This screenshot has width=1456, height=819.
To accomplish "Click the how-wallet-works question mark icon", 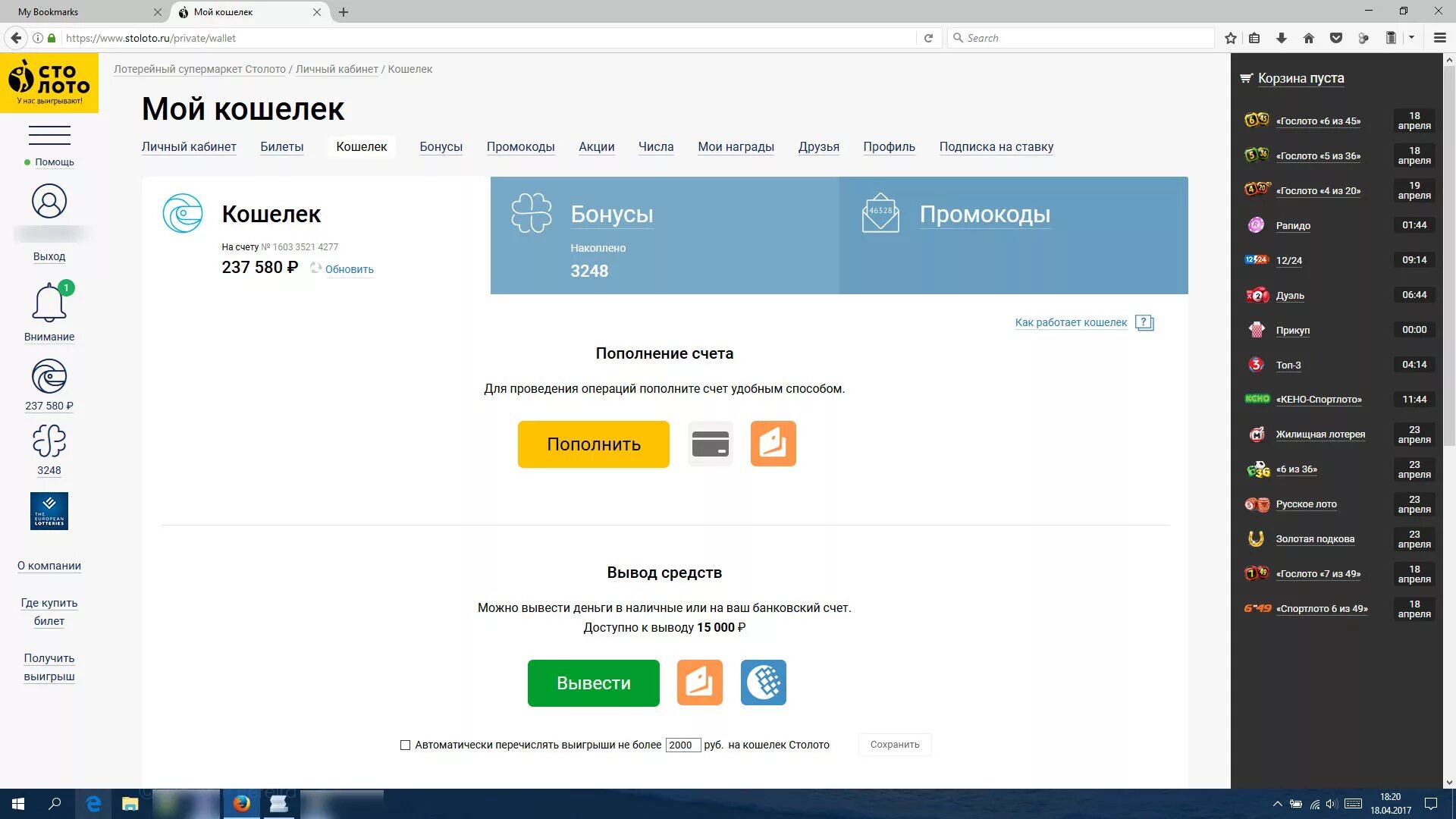I will [x=1144, y=323].
